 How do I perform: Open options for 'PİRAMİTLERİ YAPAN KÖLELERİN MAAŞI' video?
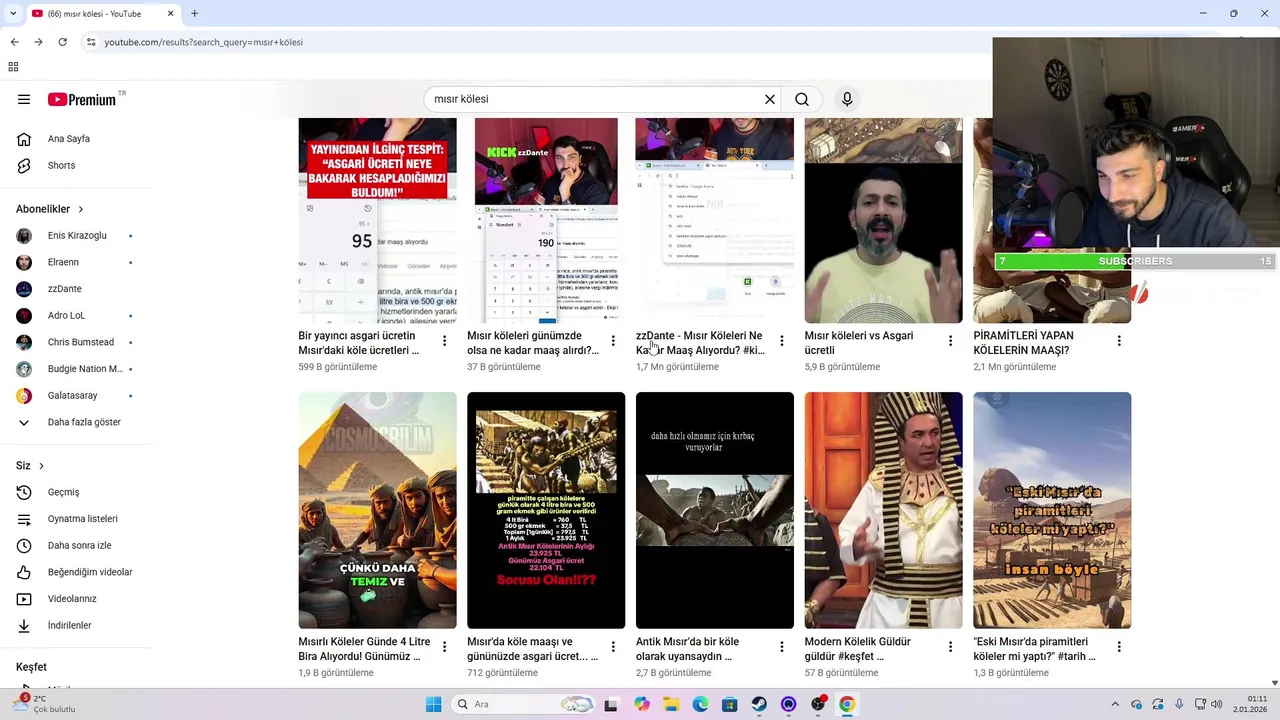pyautogui.click(x=1119, y=341)
